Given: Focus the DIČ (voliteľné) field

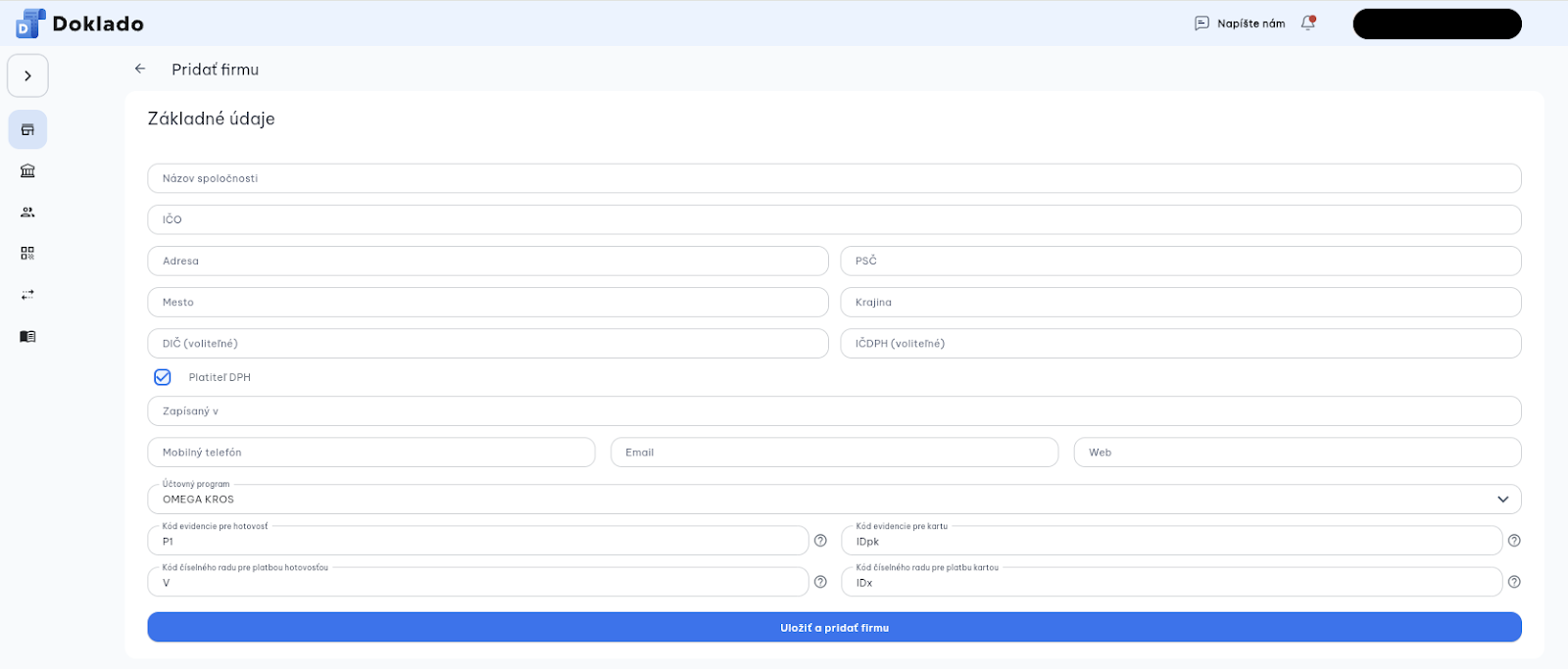Looking at the screenshot, I should [x=488, y=343].
